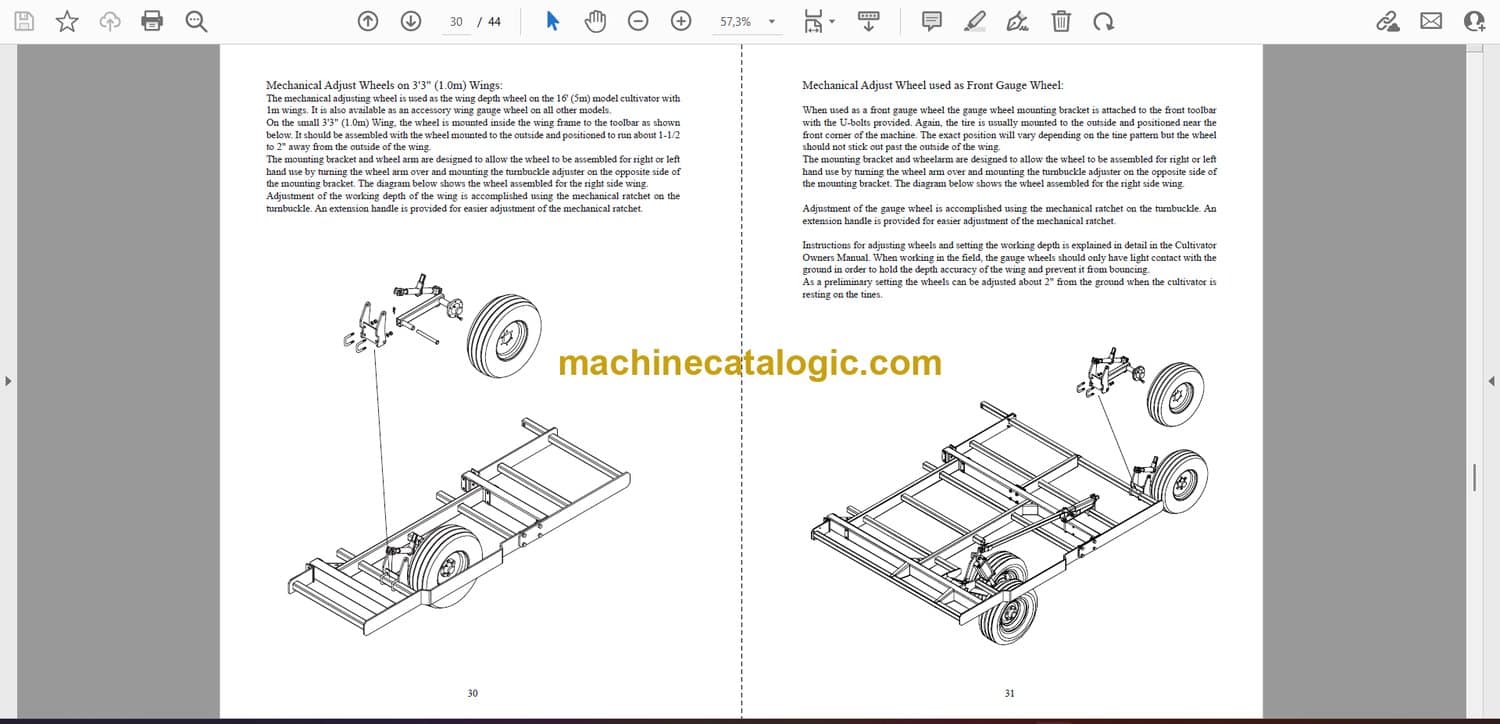Activate the hand pan tool
This screenshot has width=1500, height=724.
pyautogui.click(x=596, y=21)
